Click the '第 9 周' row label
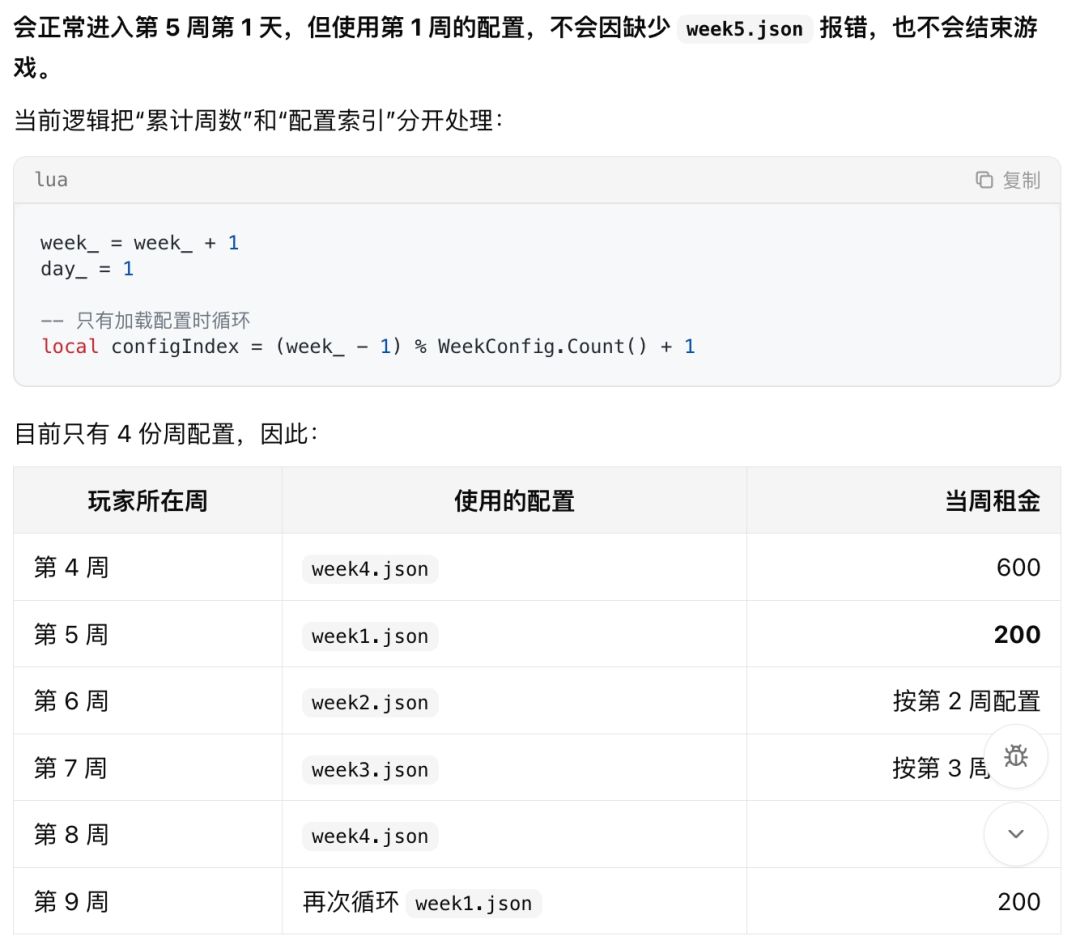1080x949 pixels. point(72,901)
